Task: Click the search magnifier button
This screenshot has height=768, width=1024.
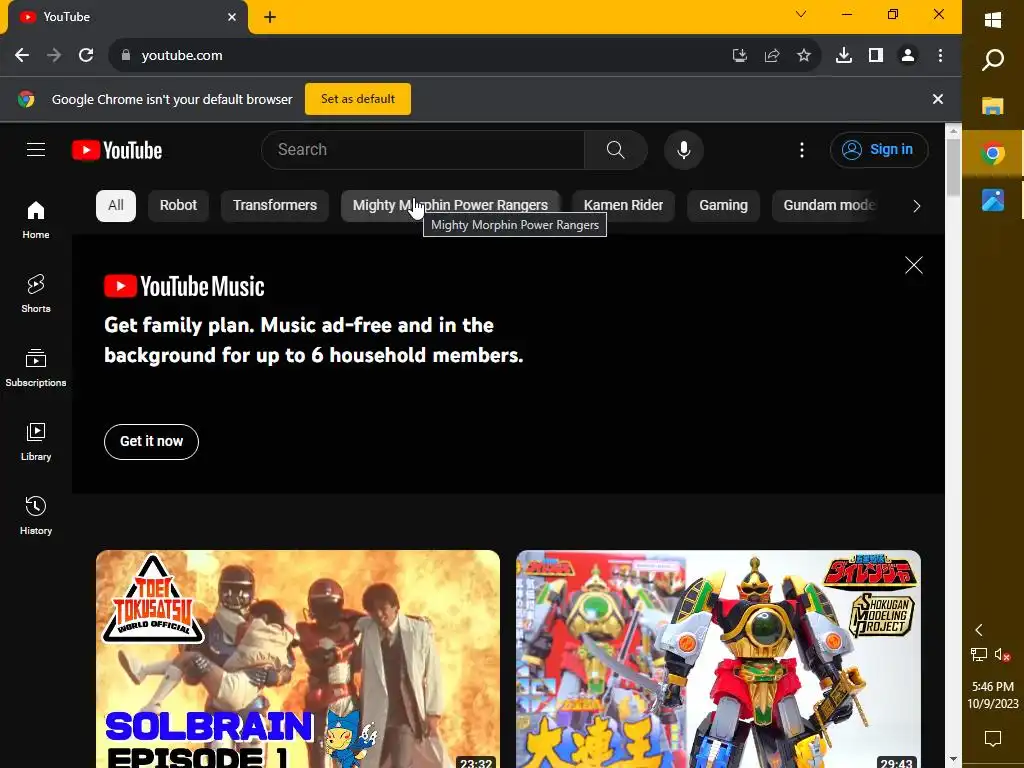Action: tap(615, 150)
